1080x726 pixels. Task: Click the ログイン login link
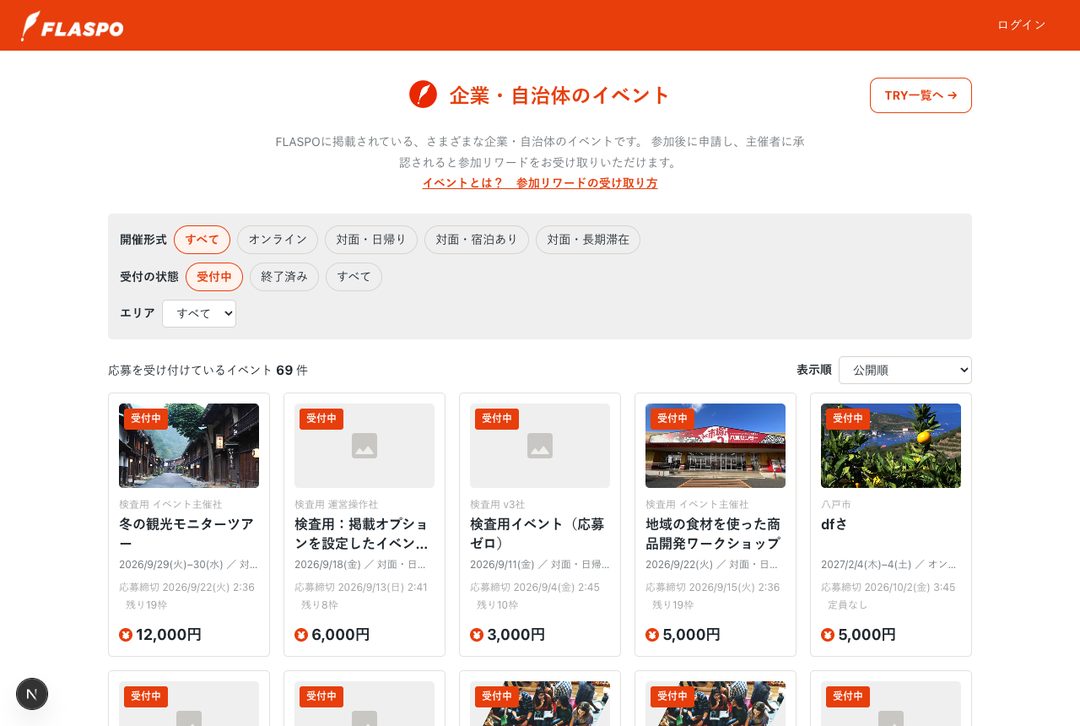pos(1021,25)
